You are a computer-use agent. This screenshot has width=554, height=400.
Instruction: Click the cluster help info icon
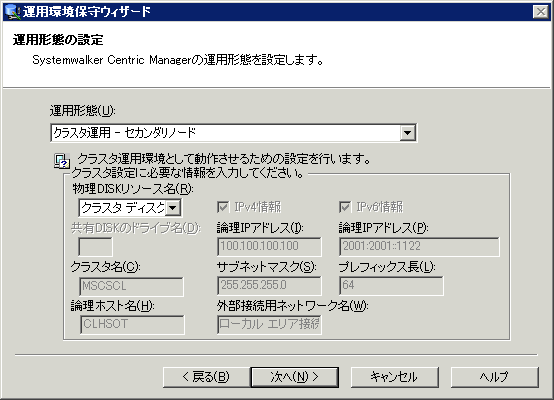click(62, 161)
